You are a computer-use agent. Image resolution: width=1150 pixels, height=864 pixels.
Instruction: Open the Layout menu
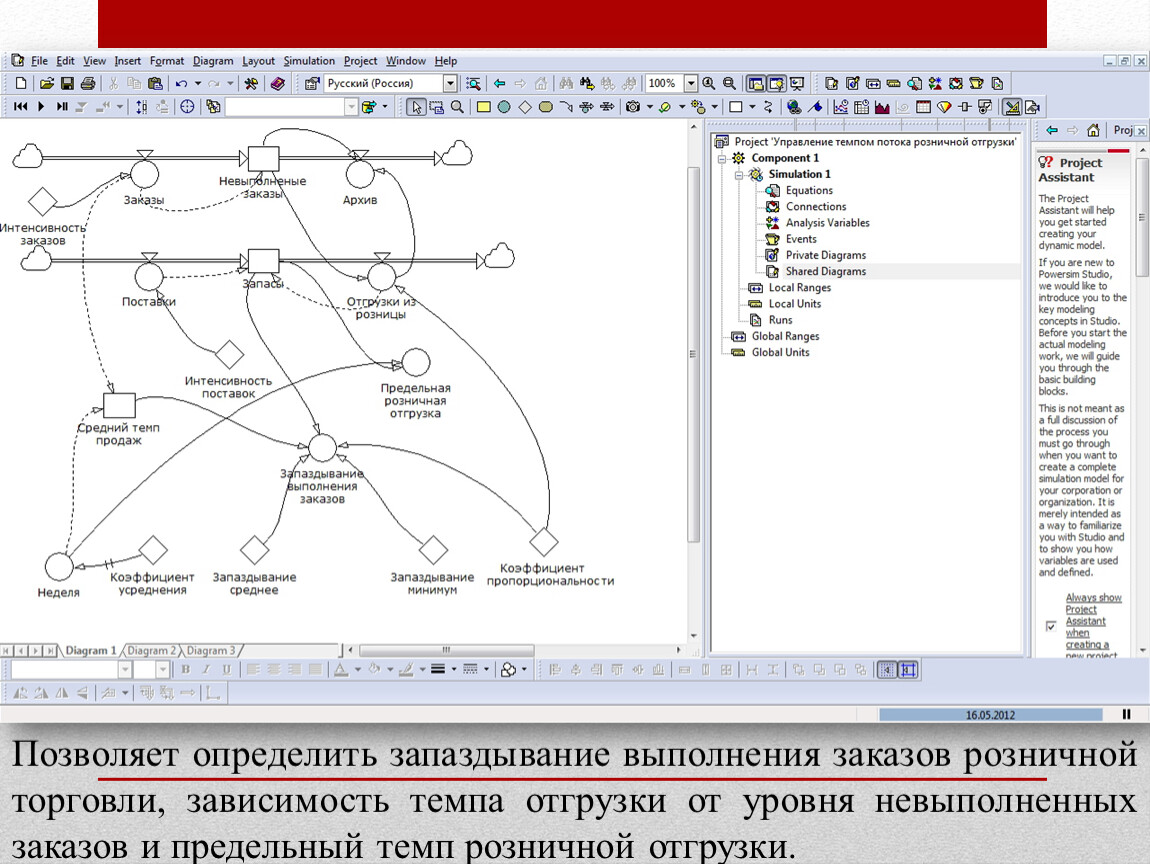[258, 61]
